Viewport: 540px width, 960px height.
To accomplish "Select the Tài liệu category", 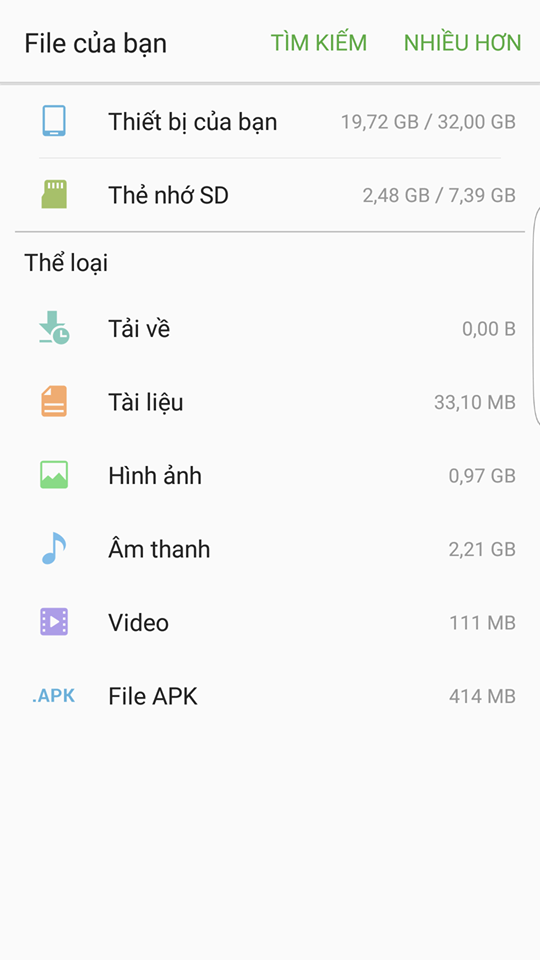I will pyautogui.click(x=270, y=402).
